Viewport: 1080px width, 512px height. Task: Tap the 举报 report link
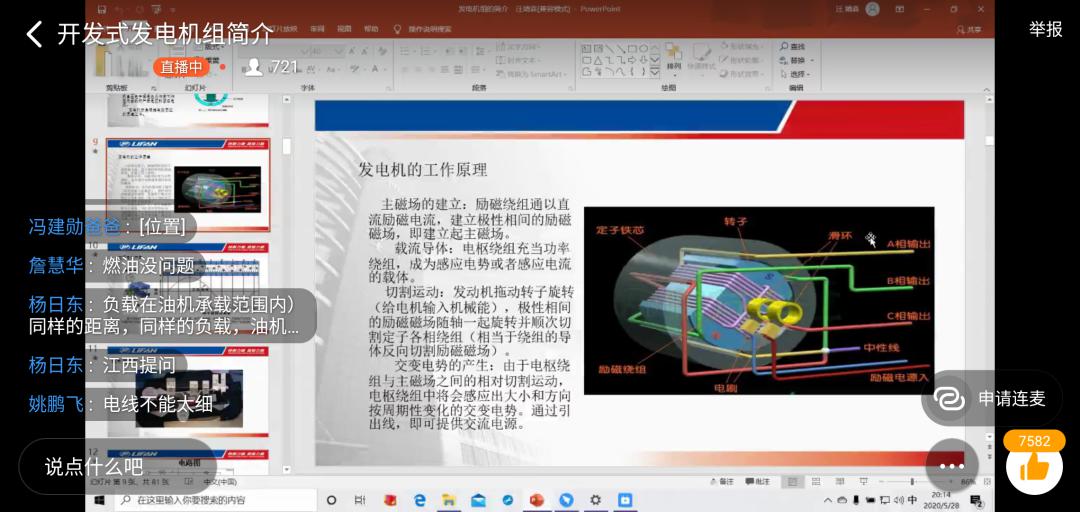point(1045,29)
